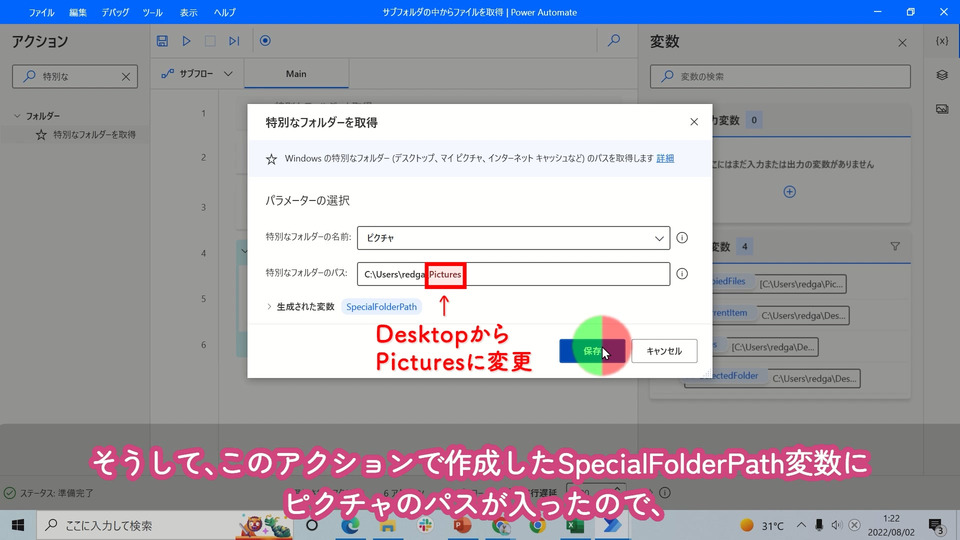Click the Stop flow square icon
The image size is (960, 540).
point(210,41)
